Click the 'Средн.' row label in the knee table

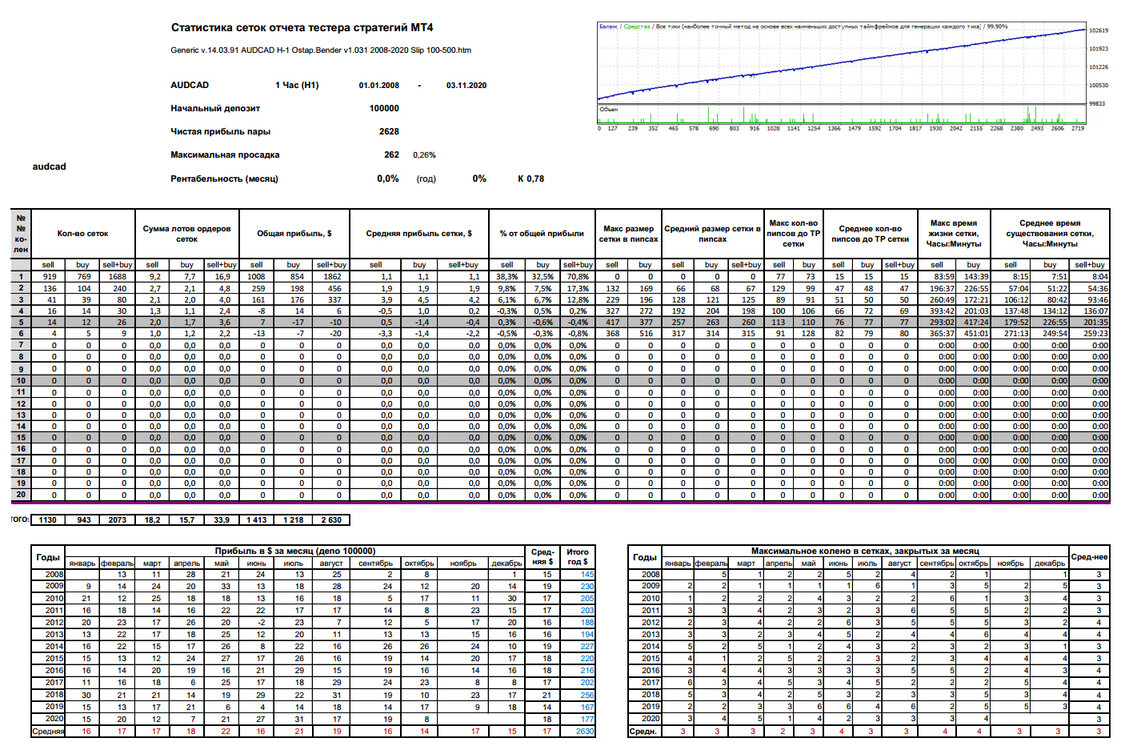[643, 731]
